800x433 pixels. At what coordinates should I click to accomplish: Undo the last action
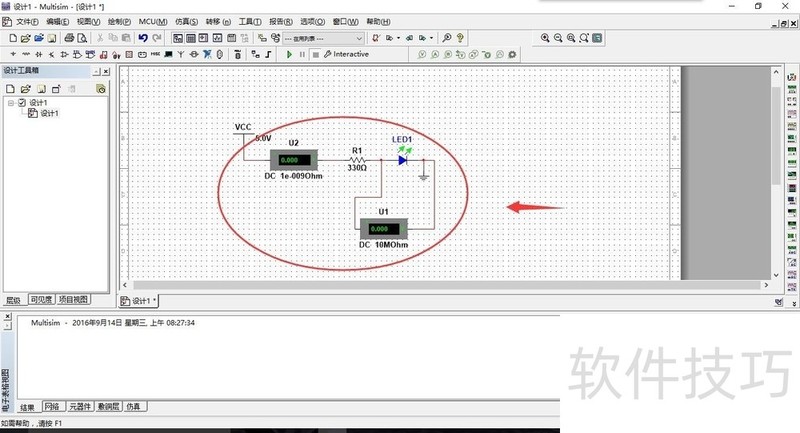tap(143, 38)
